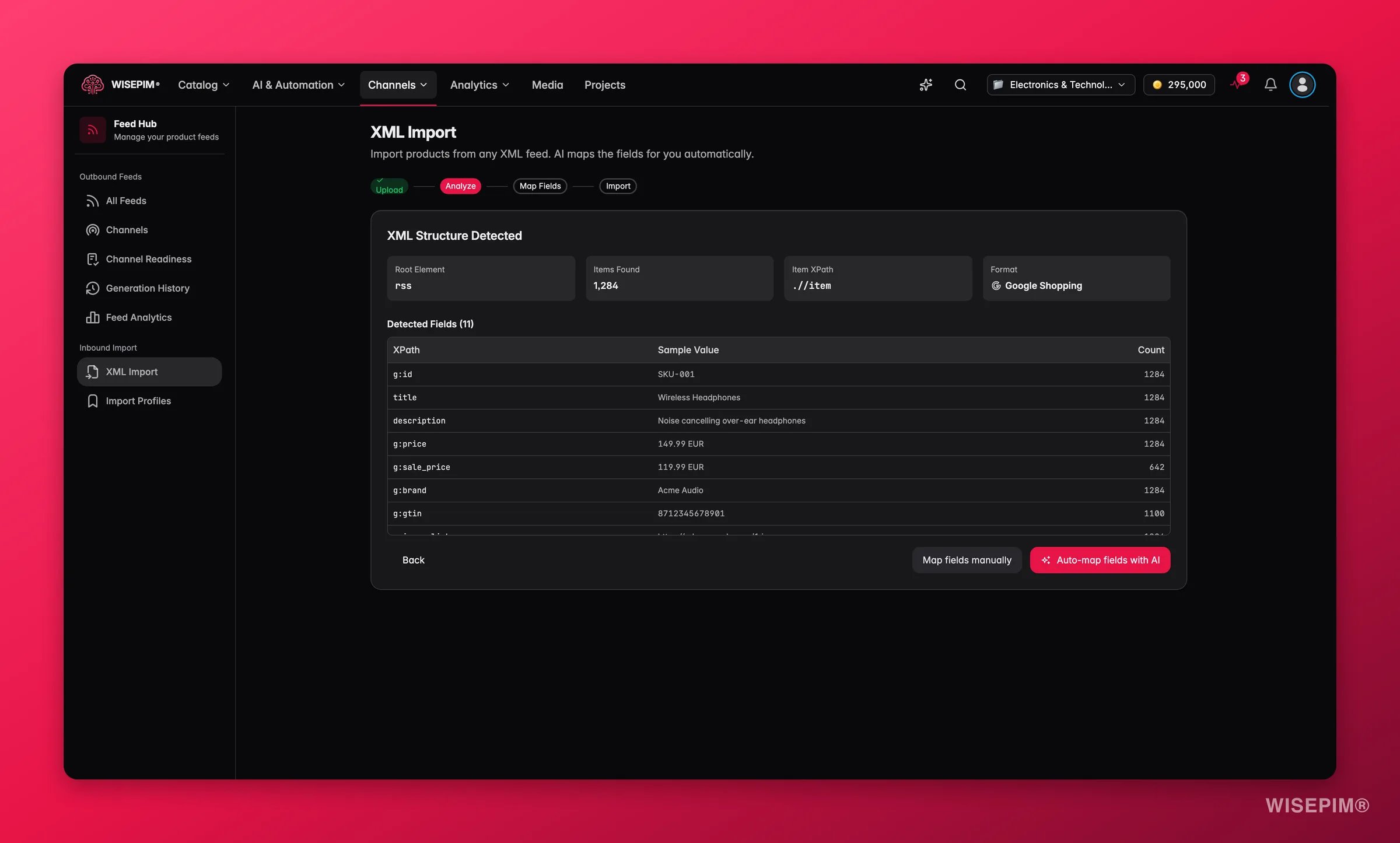
Task: Click the Generation History clock icon
Action: [92, 289]
